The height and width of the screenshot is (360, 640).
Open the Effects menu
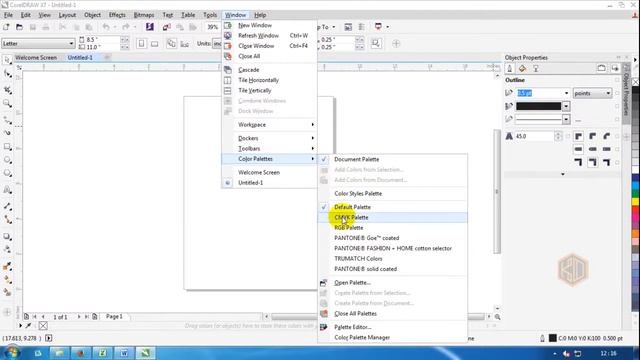click(x=117, y=15)
